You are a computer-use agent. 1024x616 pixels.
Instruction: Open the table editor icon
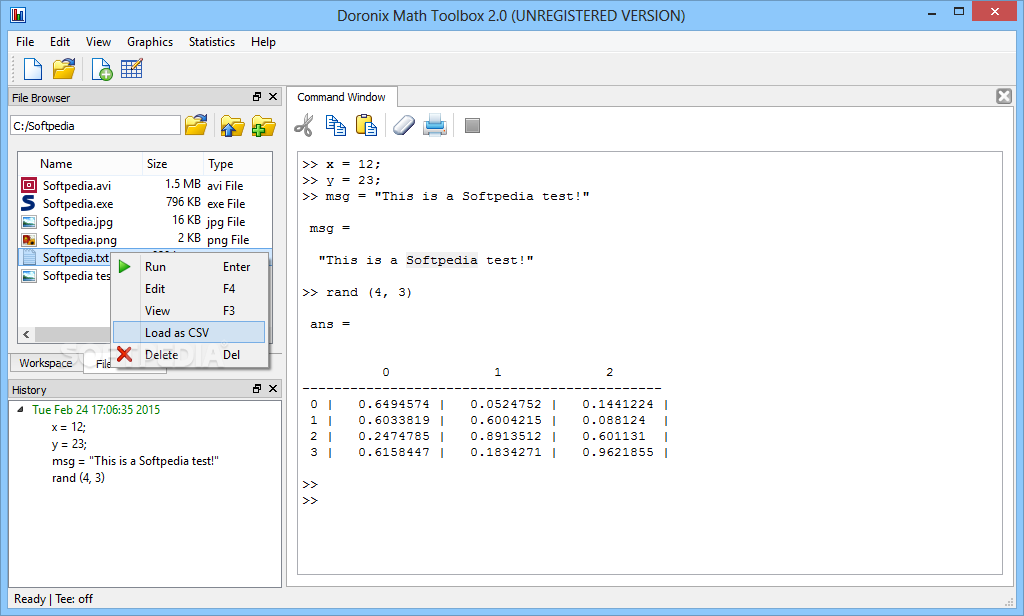click(131, 69)
